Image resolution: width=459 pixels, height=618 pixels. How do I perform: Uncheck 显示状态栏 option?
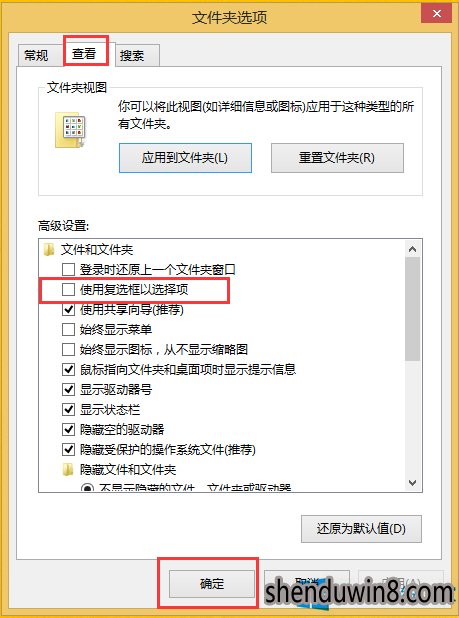click(69, 410)
